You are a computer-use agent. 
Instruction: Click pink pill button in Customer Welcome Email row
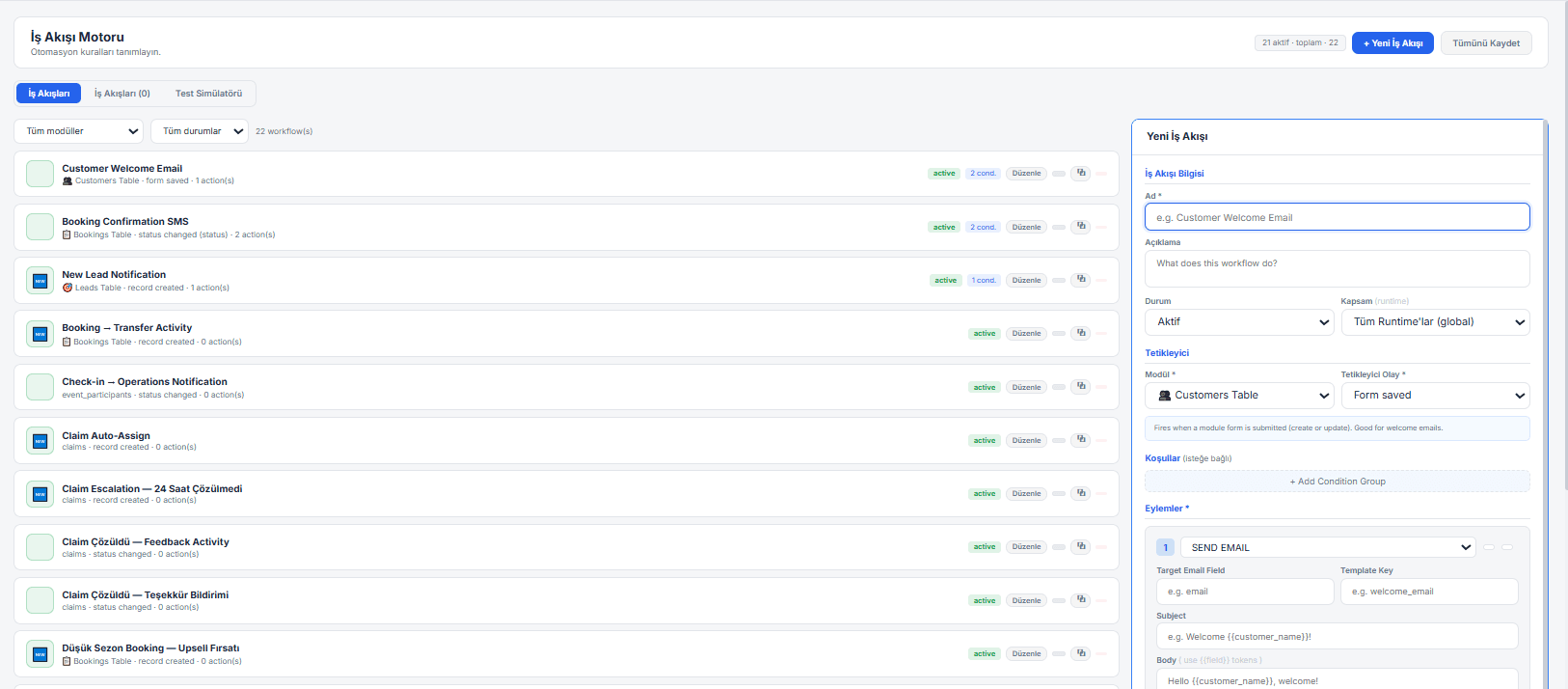click(x=1101, y=174)
